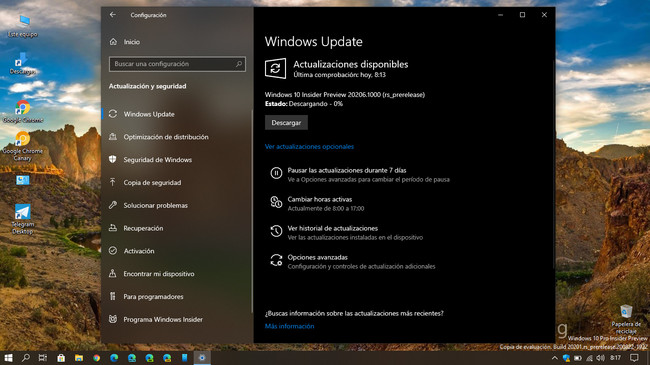This screenshot has width=650, height=365.
Task: Open Copia de seguridad section
Action: (177, 182)
